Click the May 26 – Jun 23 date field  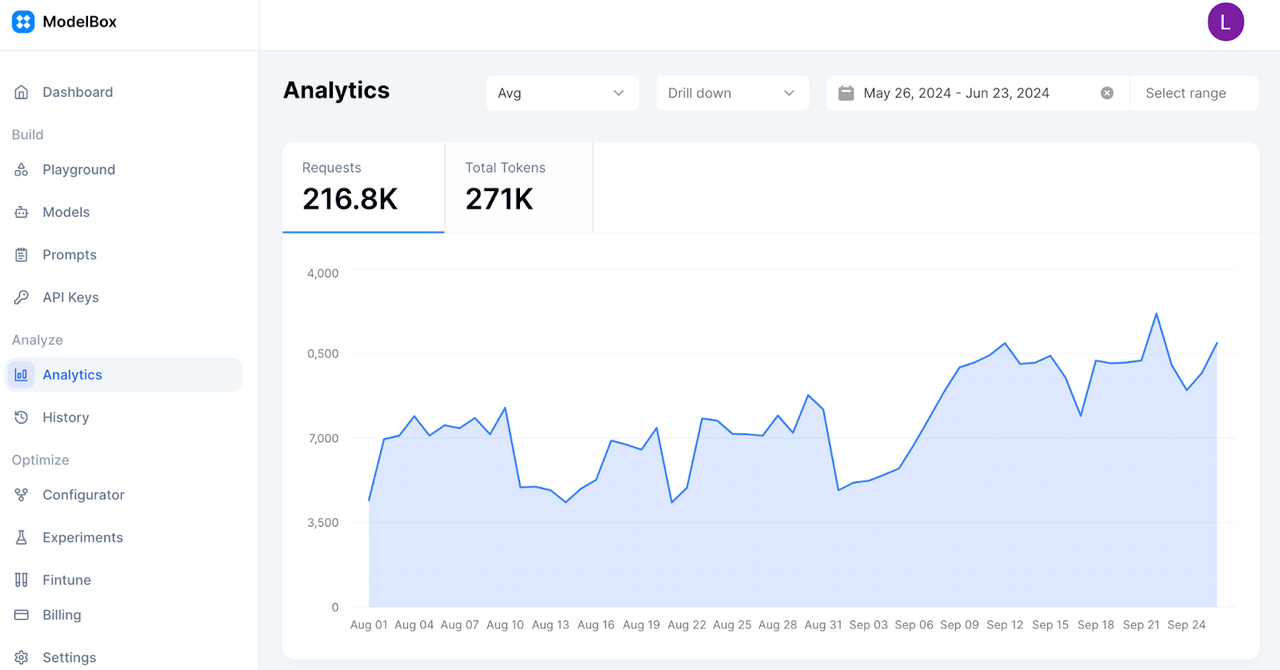click(956, 93)
